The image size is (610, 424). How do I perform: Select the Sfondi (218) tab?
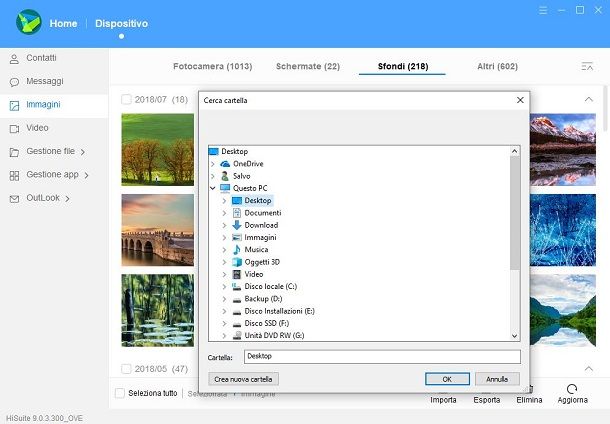[403, 66]
